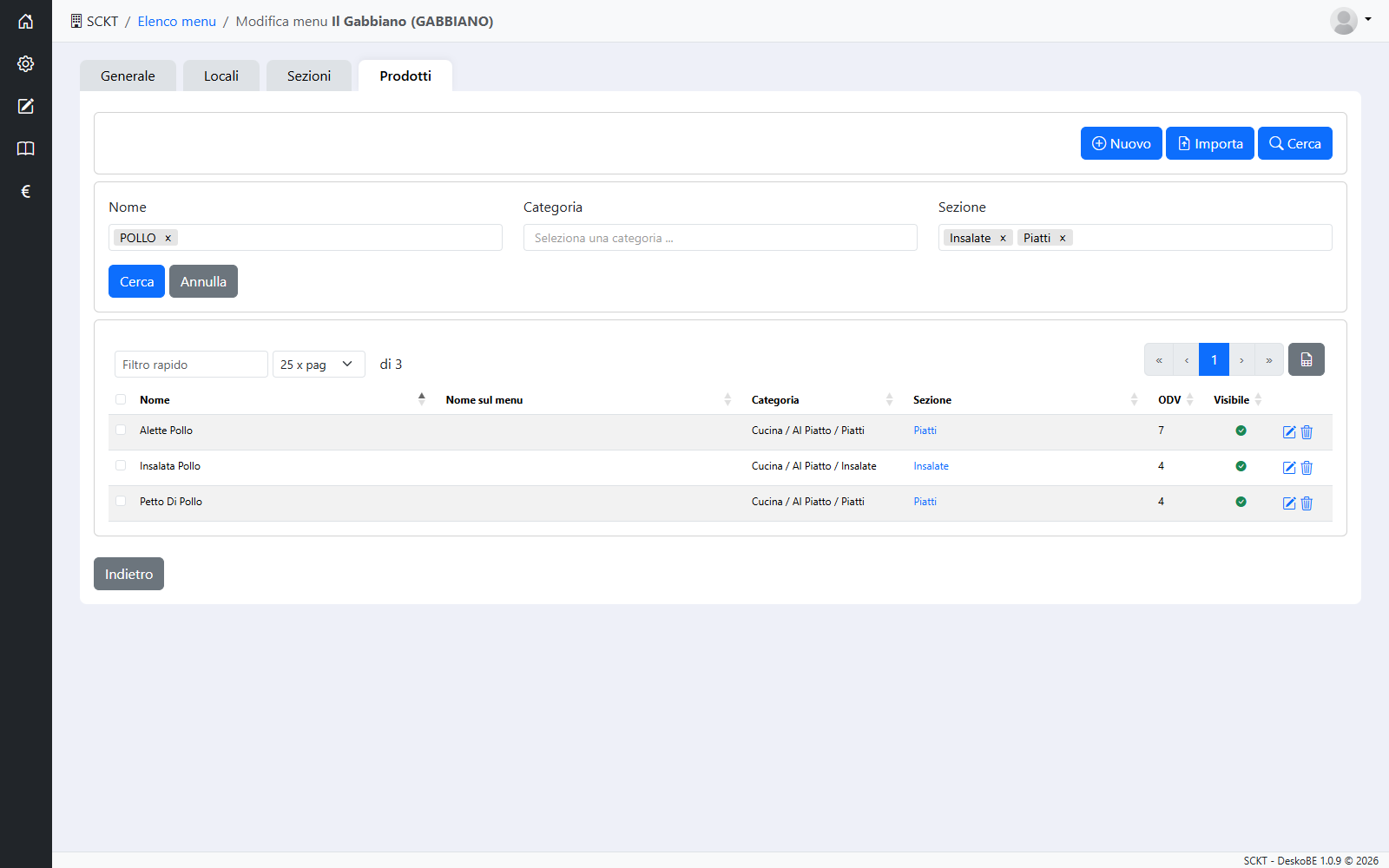Click the Importa button
The width and height of the screenshot is (1389, 868).
(1209, 143)
